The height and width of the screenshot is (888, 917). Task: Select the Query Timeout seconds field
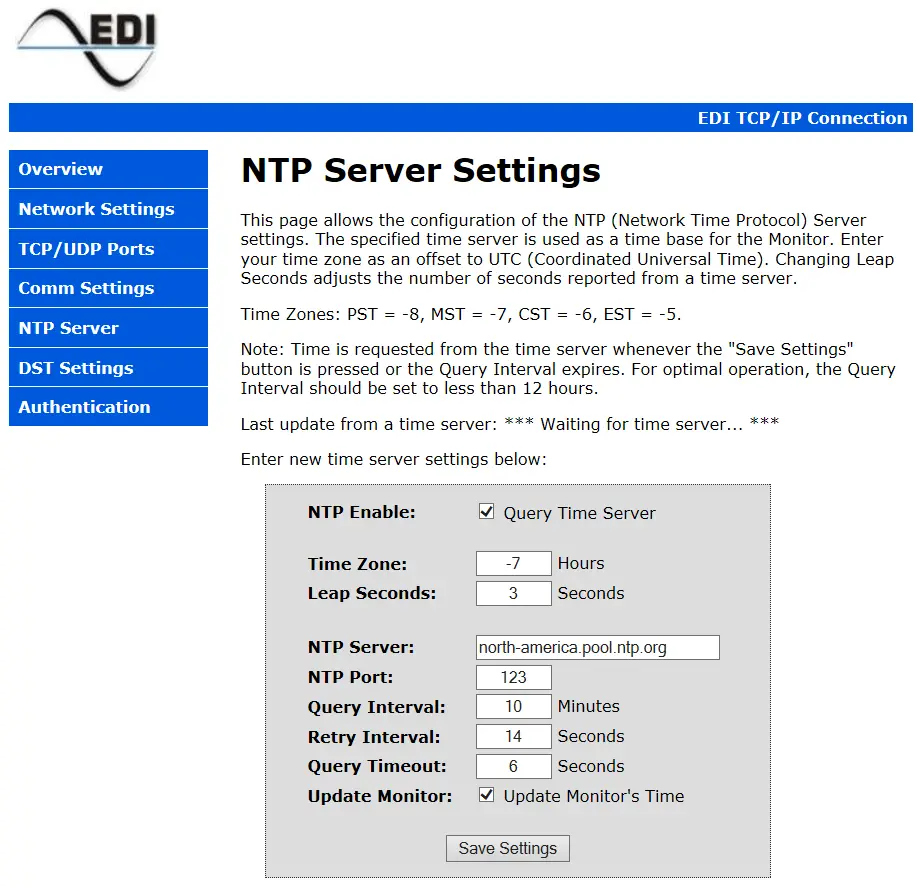513,766
